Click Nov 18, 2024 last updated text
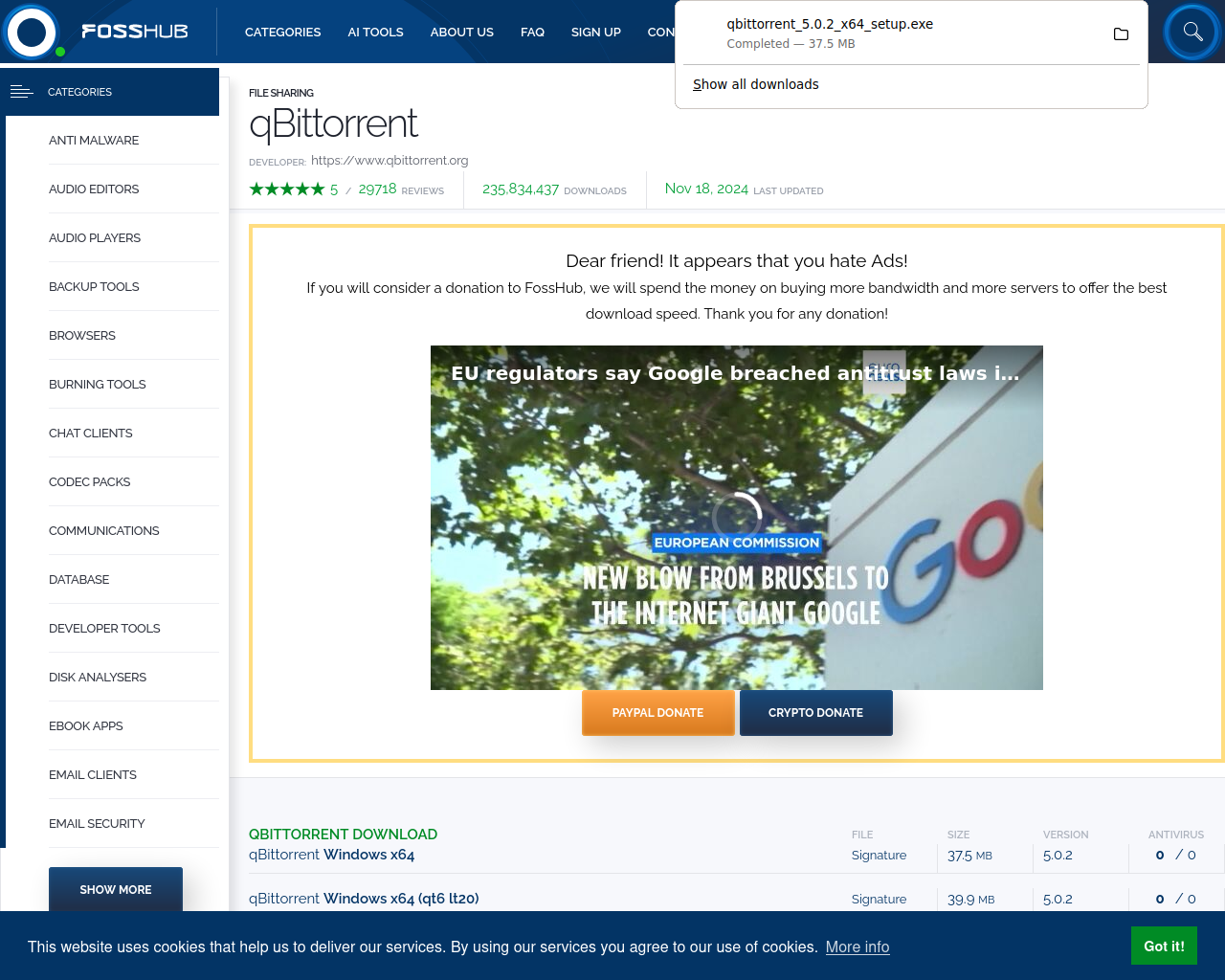Screen dimensions: 1225x980 744,189
